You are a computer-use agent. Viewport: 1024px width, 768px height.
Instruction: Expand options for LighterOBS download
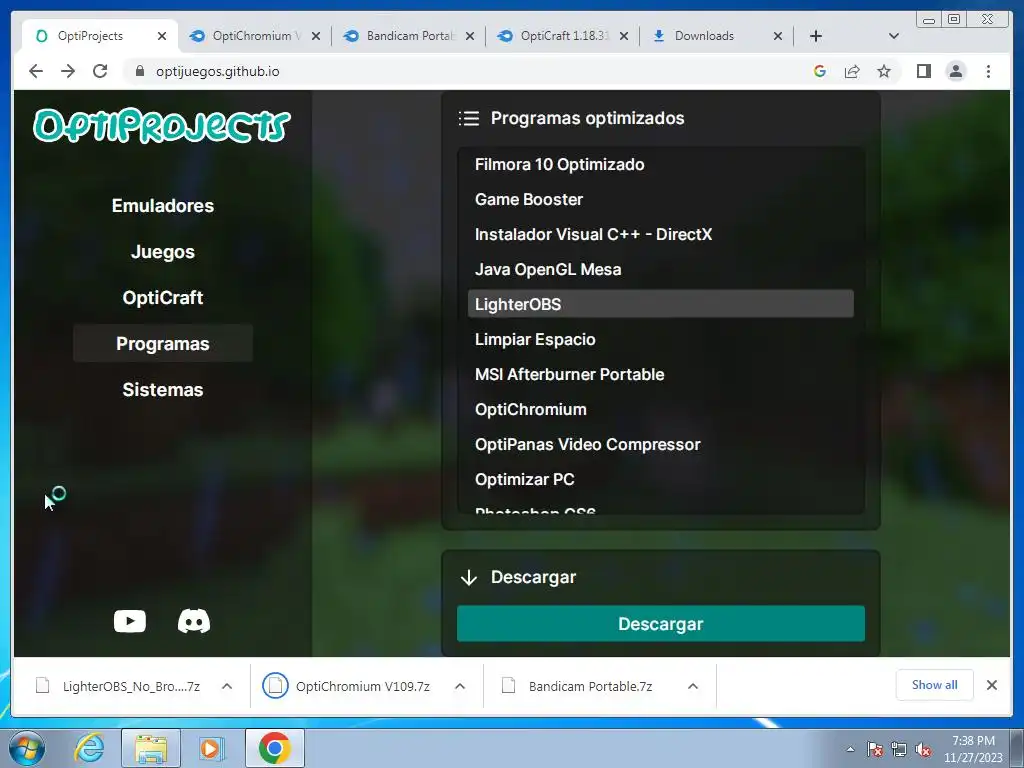coord(227,686)
